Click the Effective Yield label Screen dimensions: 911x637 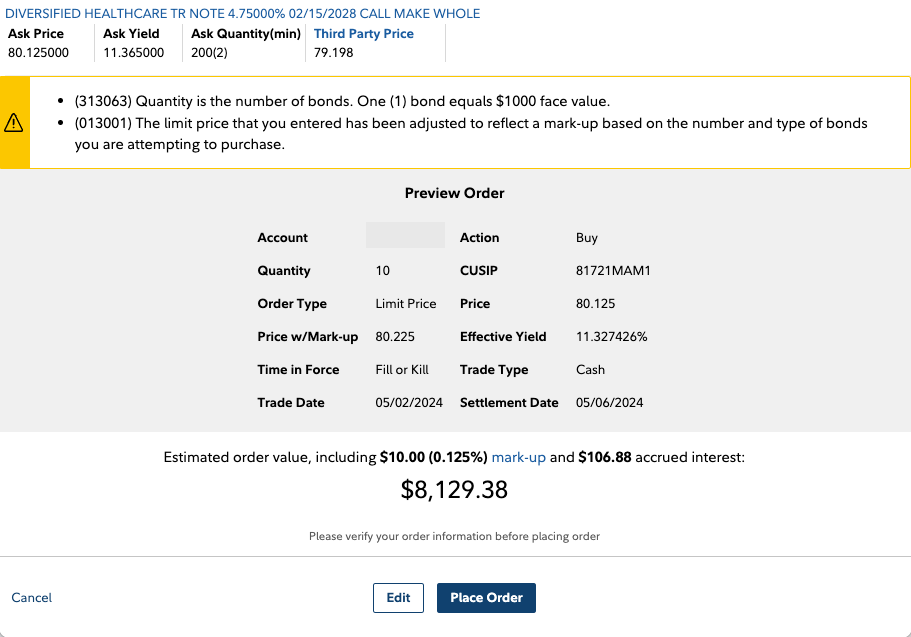tap(503, 337)
